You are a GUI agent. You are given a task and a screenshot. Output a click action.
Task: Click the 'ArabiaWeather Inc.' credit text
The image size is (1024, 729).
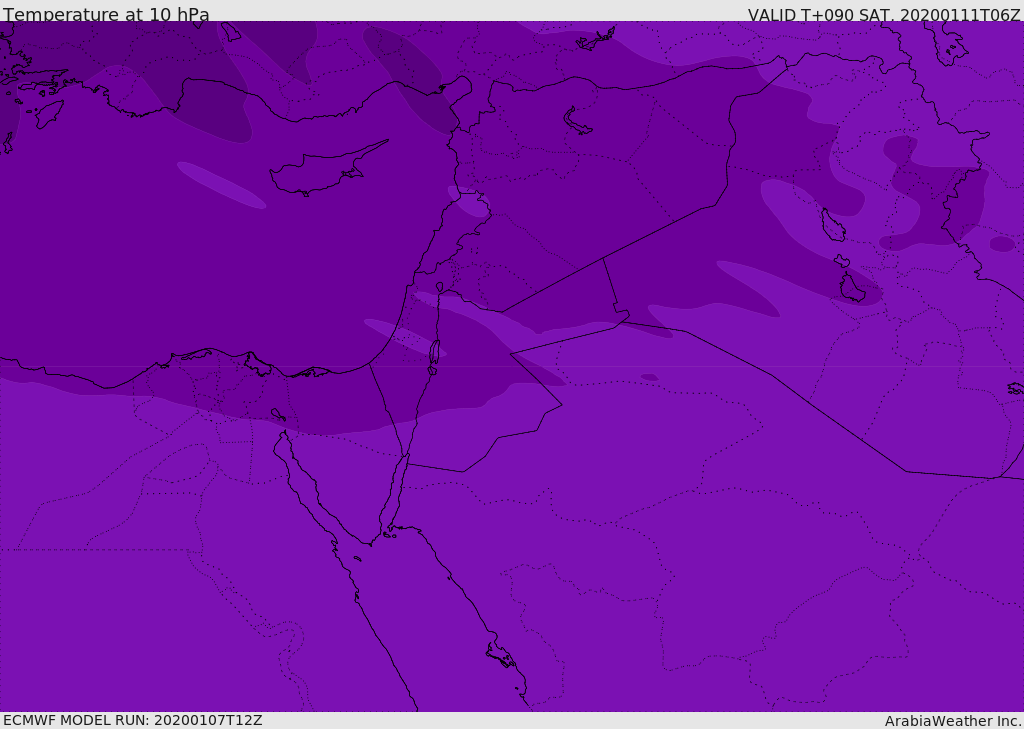(953, 721)
